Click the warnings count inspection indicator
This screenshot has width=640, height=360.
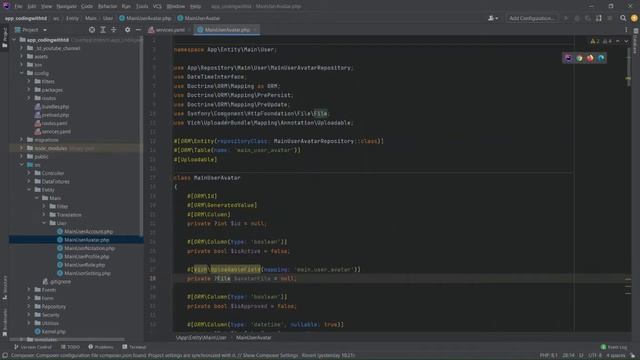pos(595,41)
